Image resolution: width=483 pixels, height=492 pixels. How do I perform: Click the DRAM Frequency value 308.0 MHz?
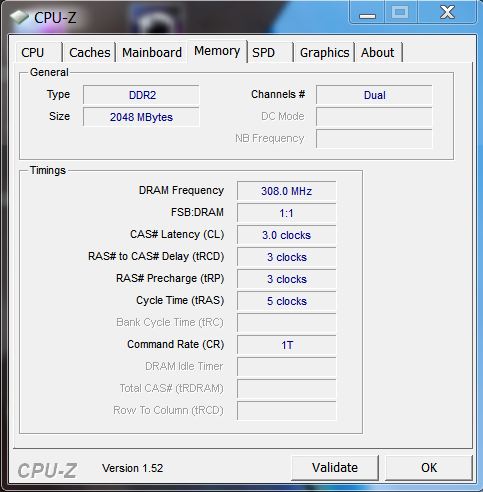coord(287,191)
